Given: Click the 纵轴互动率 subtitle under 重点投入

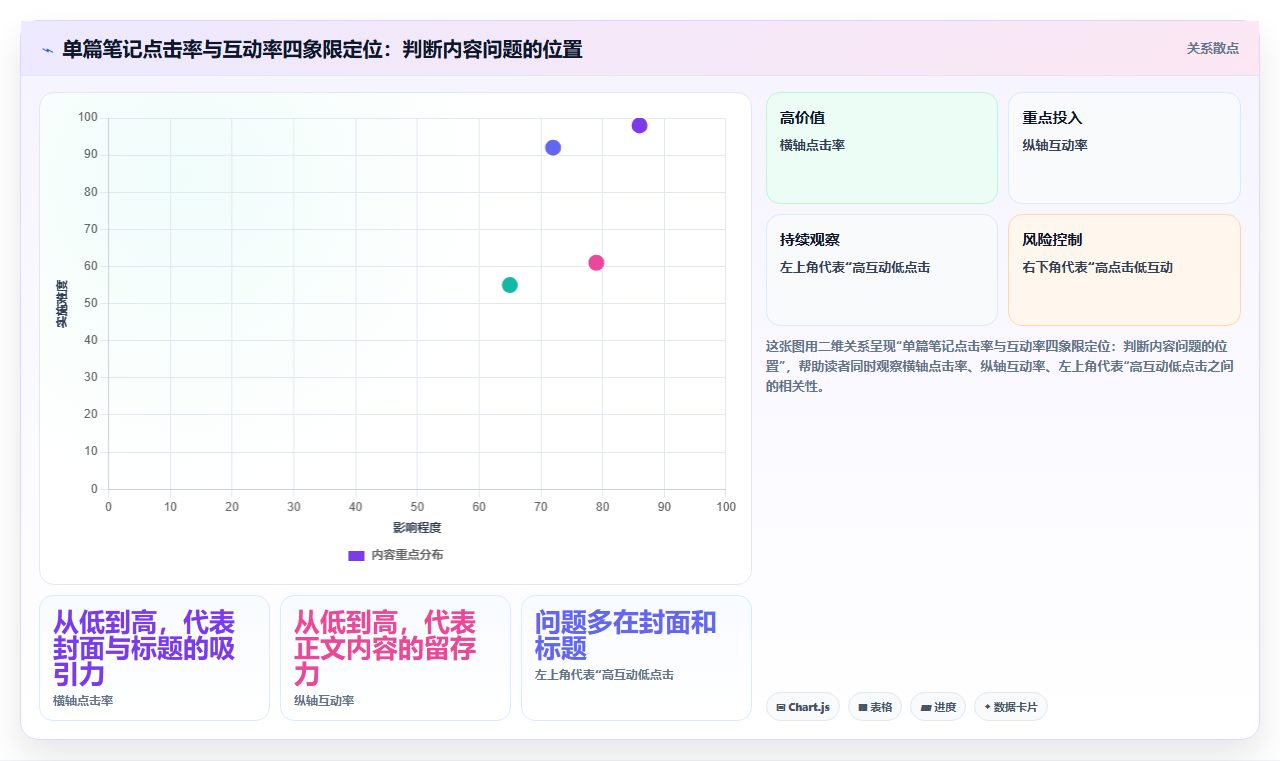Looking at the screenshot, I should click(x=1054, y=145).
